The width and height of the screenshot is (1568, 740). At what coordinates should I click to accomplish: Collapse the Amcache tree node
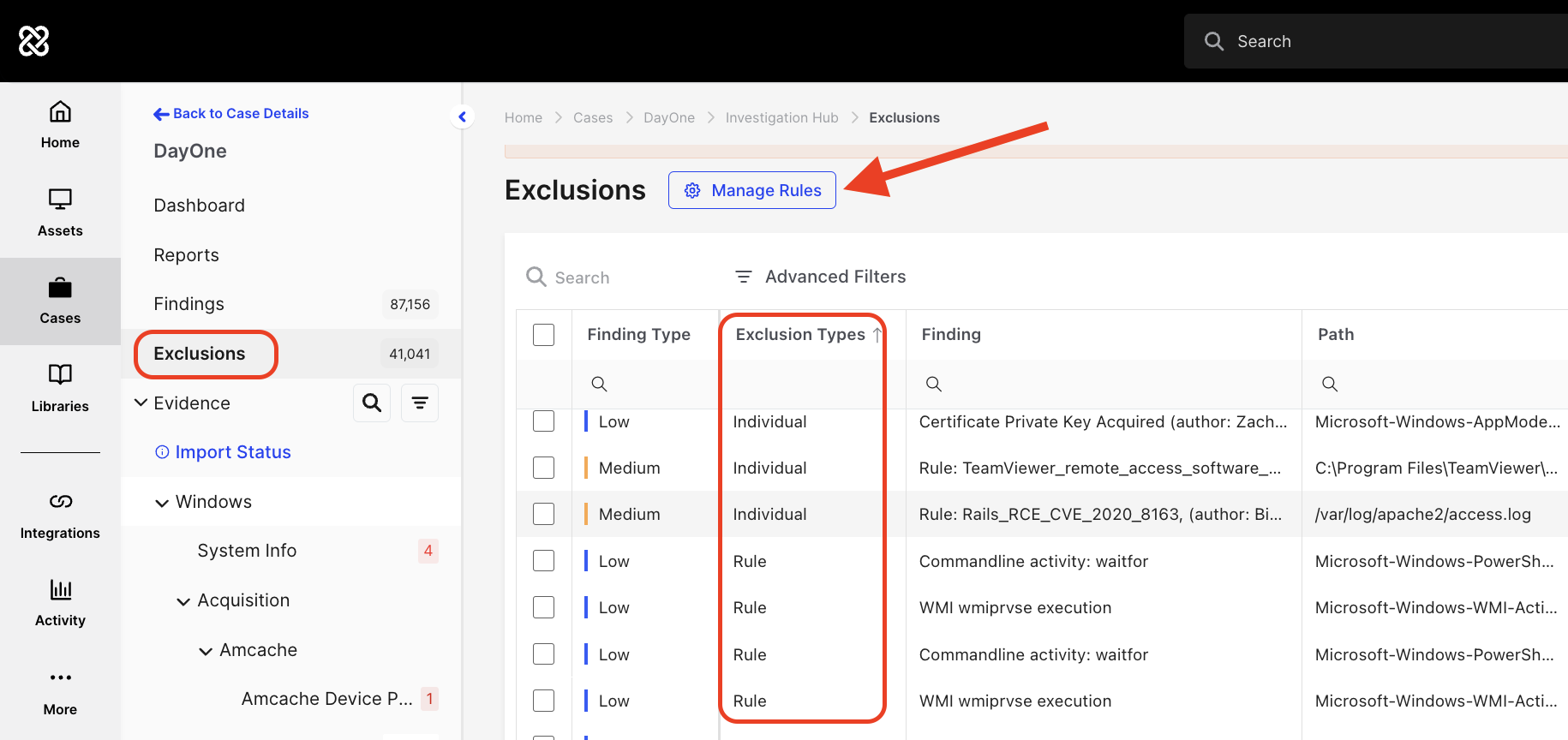click(206, 651)
